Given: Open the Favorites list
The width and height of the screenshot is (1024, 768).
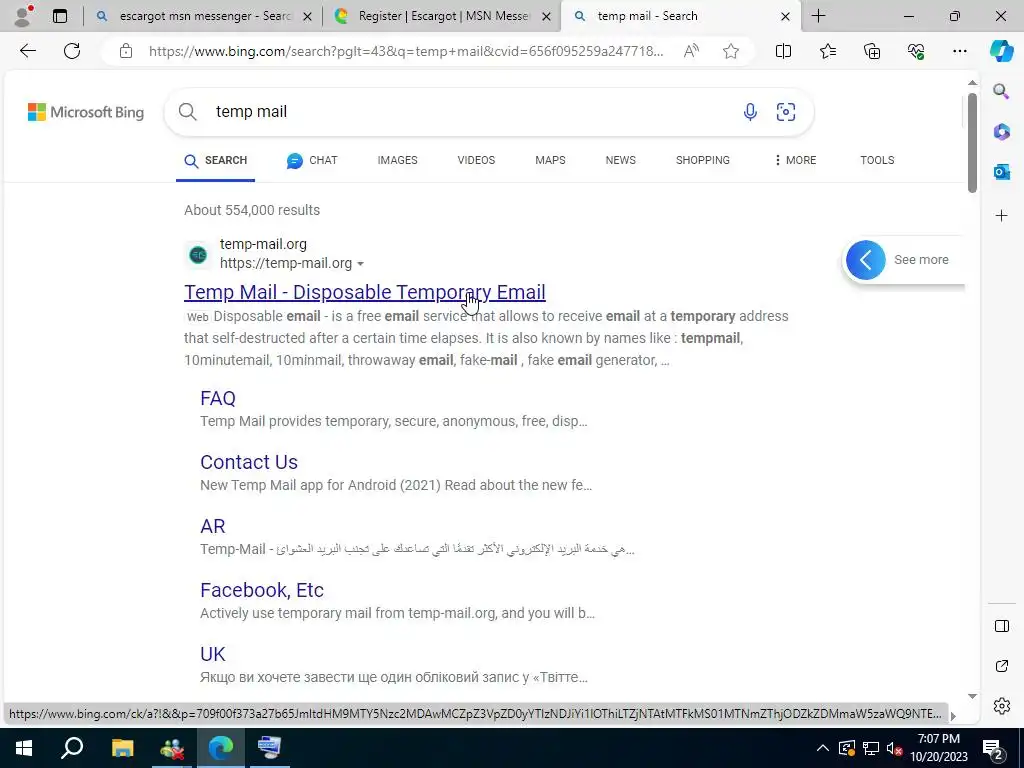Looking at the screenshot, I should [x=827, y=51].
